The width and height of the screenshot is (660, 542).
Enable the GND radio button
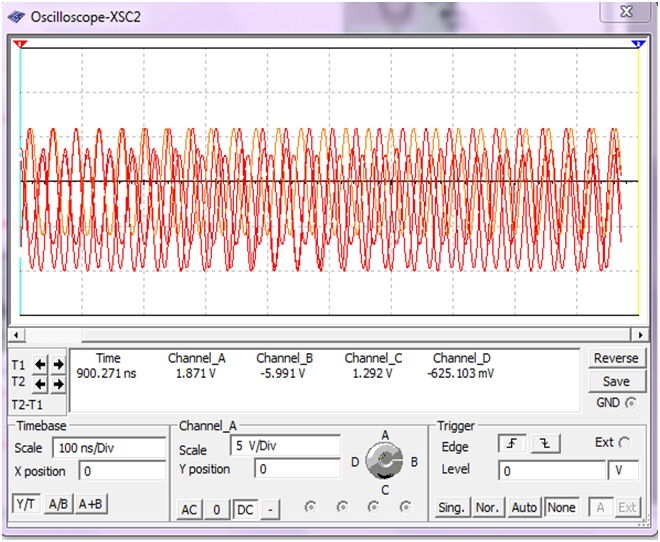(x=630, y=403)
